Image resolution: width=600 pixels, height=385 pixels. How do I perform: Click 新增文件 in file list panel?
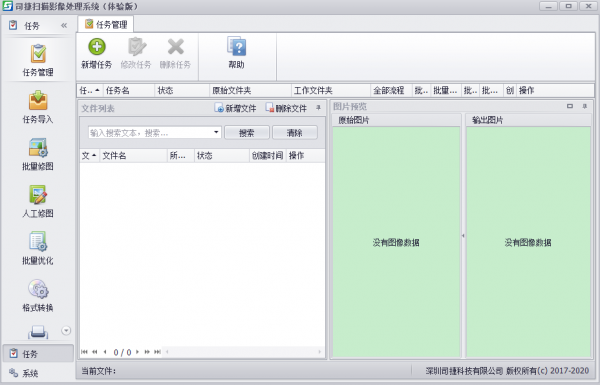pos(235,108)
